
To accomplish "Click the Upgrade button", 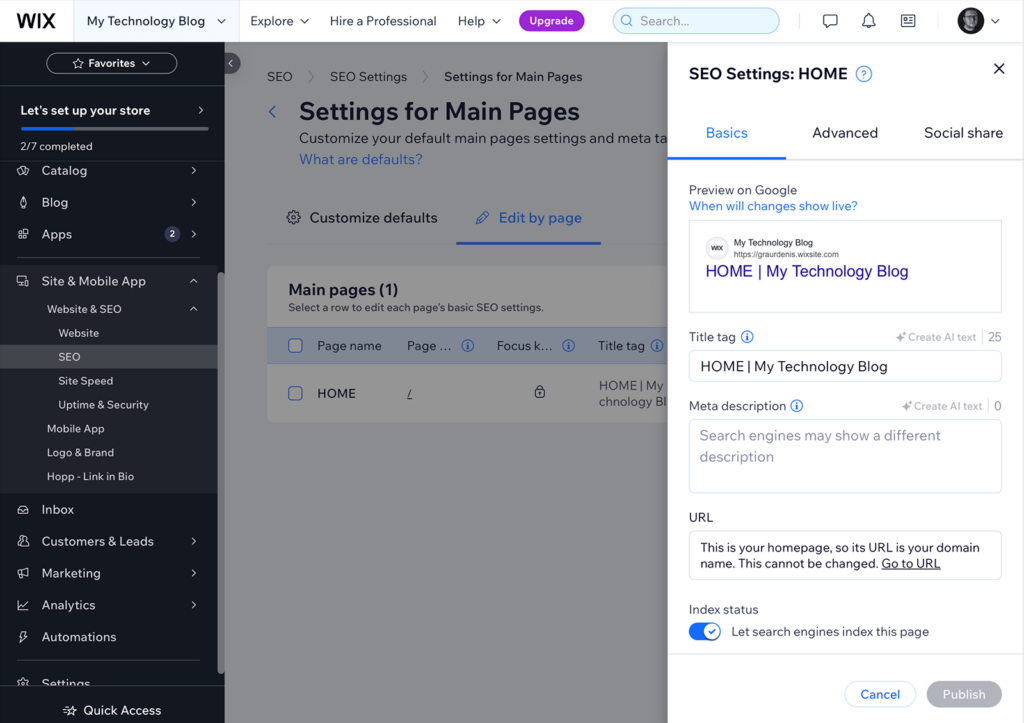I will click(x=551, y=21).
